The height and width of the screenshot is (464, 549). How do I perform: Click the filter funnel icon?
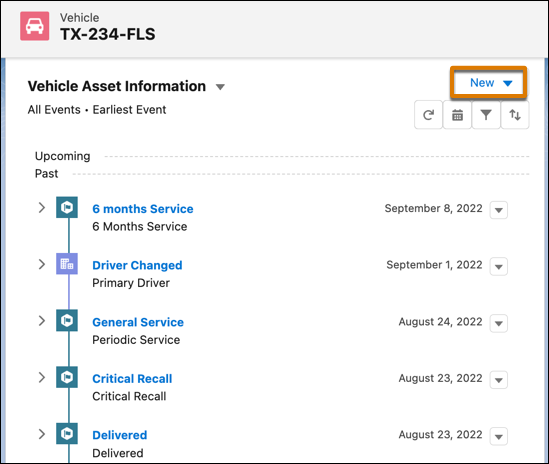[x=486, y=115]
